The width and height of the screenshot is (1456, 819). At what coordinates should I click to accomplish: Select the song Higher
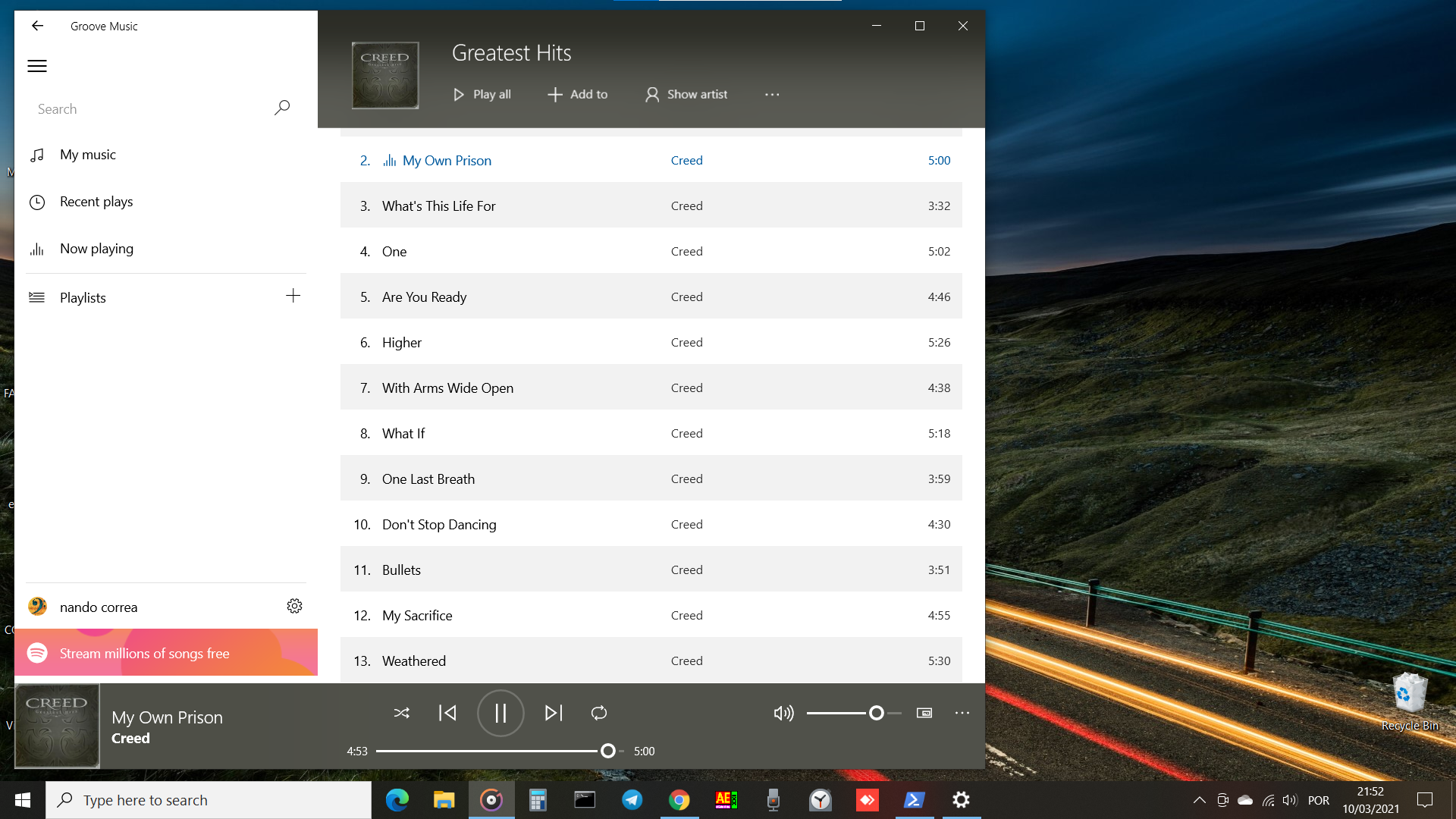(x=651, y=342)
